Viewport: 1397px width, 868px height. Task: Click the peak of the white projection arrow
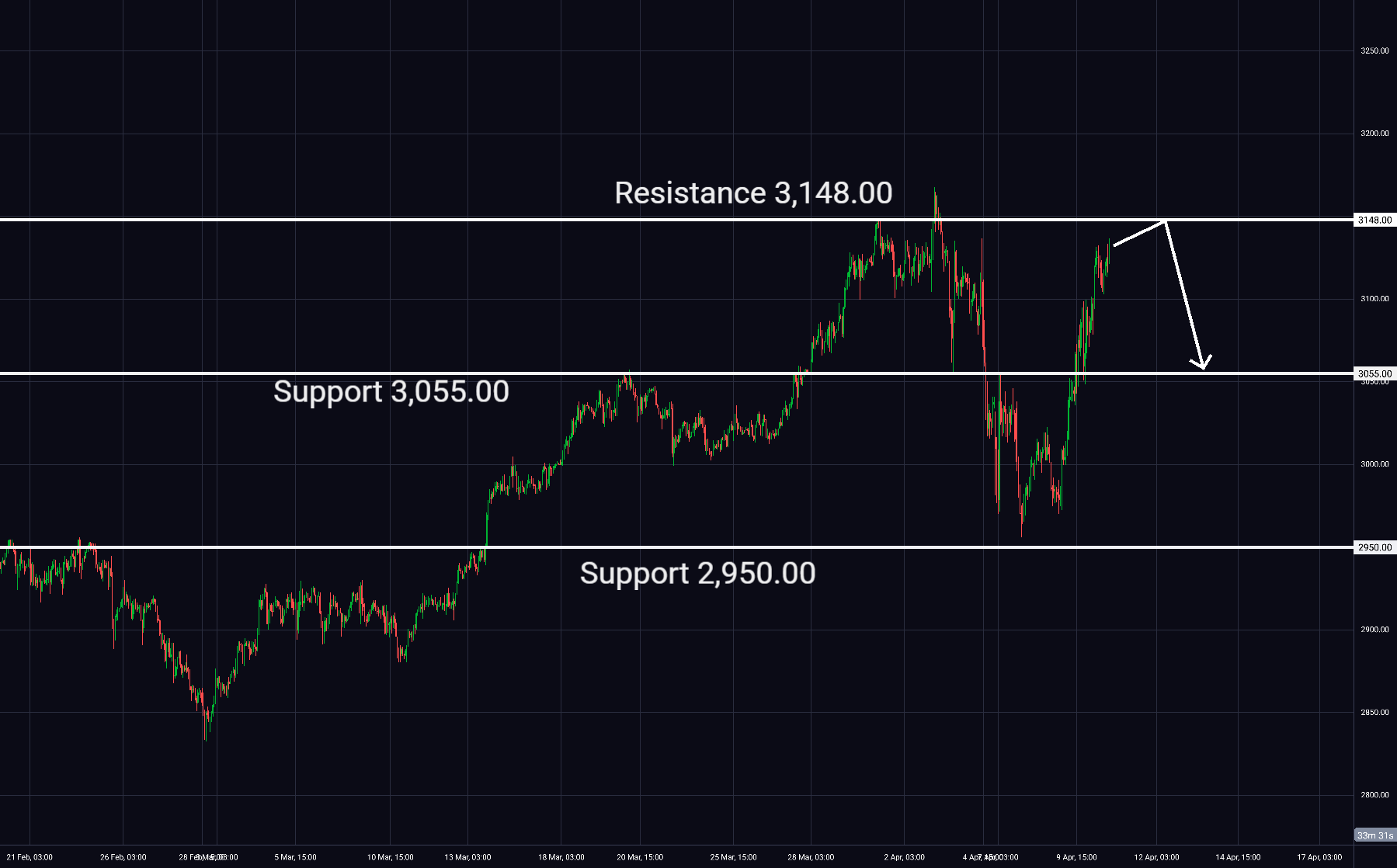1165,222
